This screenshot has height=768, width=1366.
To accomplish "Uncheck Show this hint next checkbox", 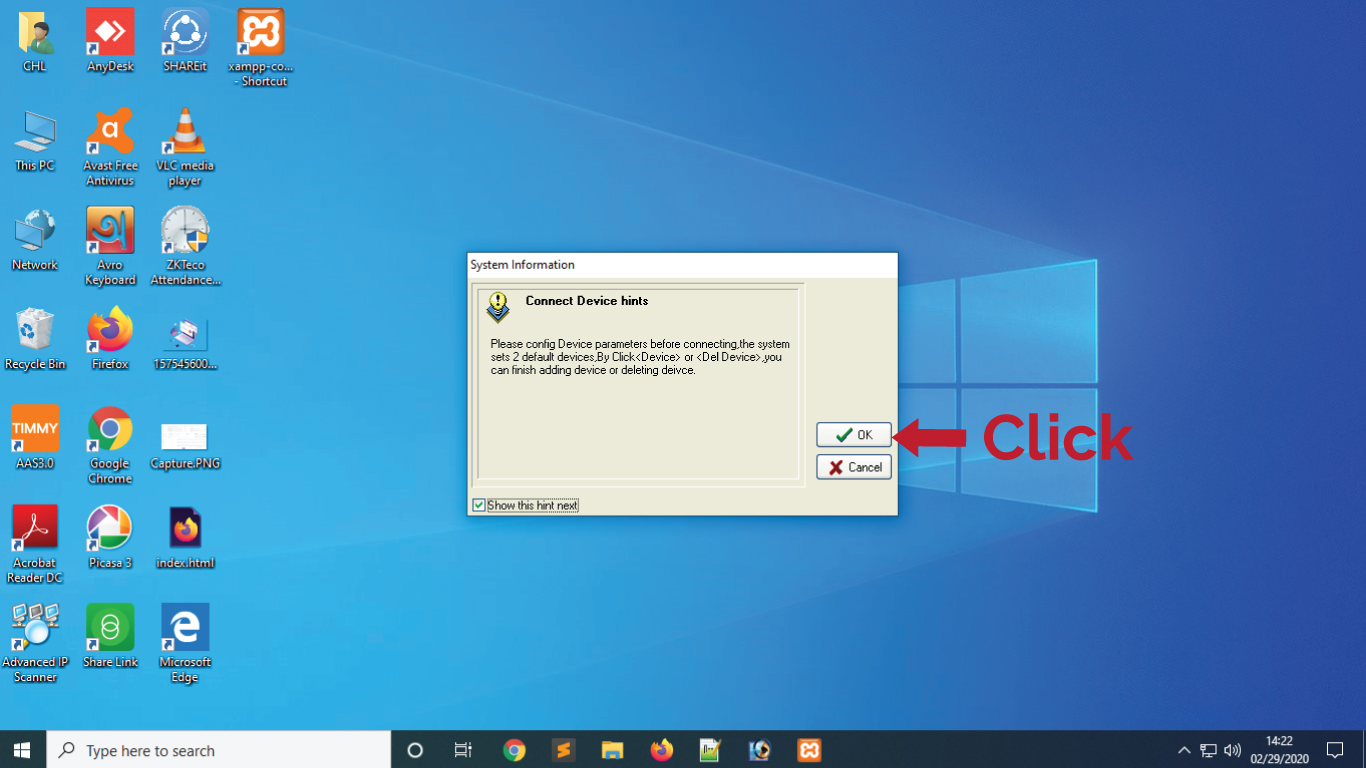I will (x=479, y=505).
